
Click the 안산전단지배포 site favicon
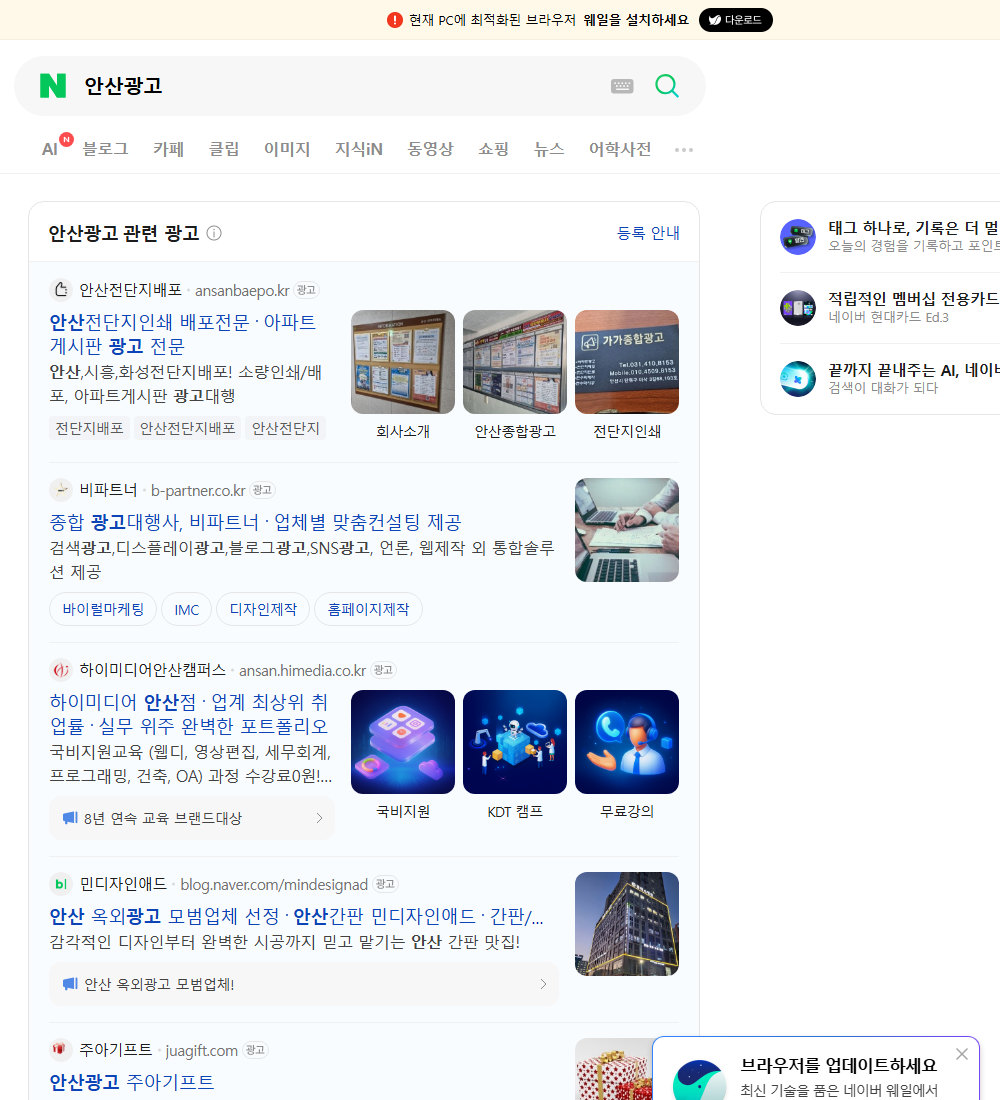coord(61,290)
